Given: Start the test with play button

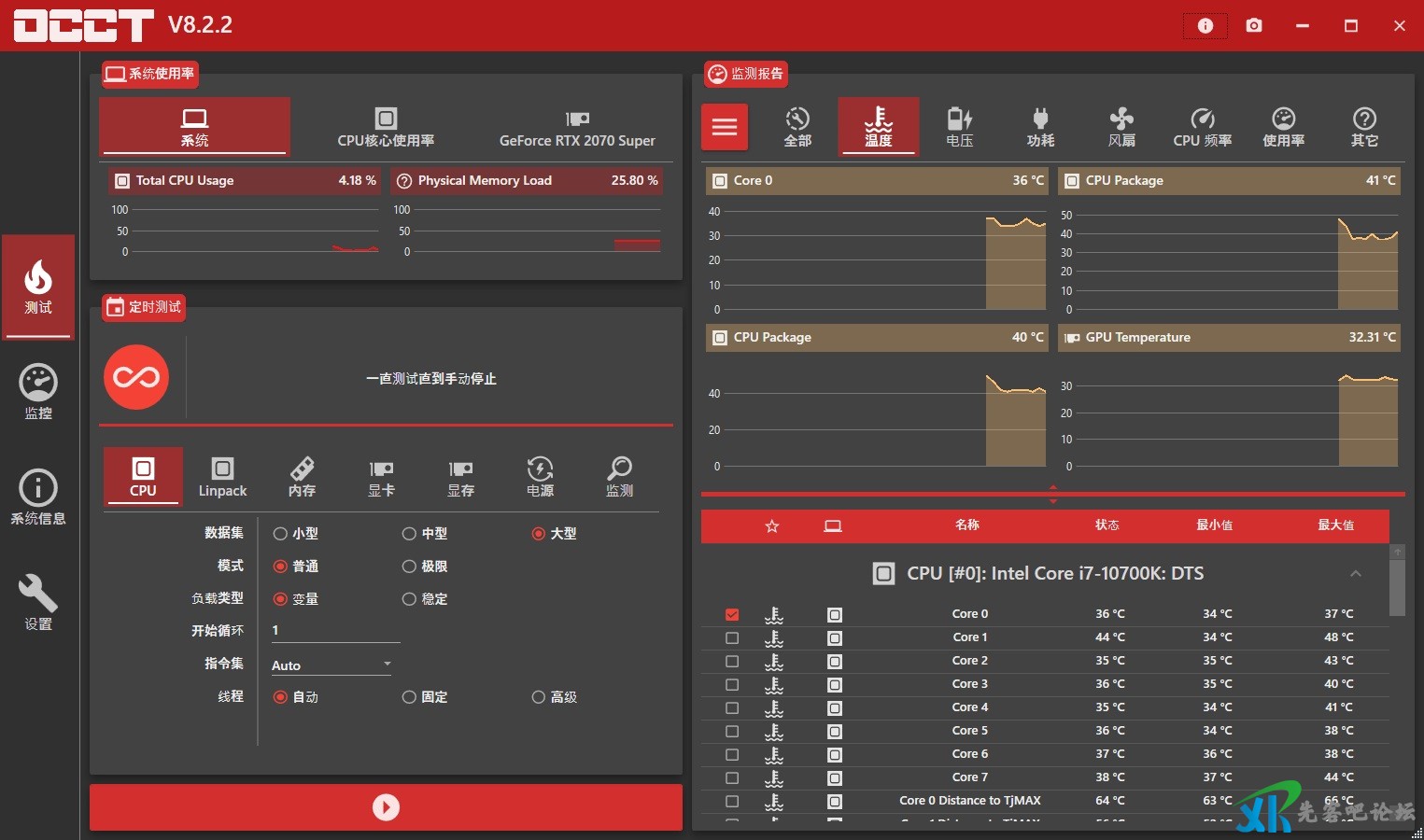Looking at the screenshot, I should [386, 807].
